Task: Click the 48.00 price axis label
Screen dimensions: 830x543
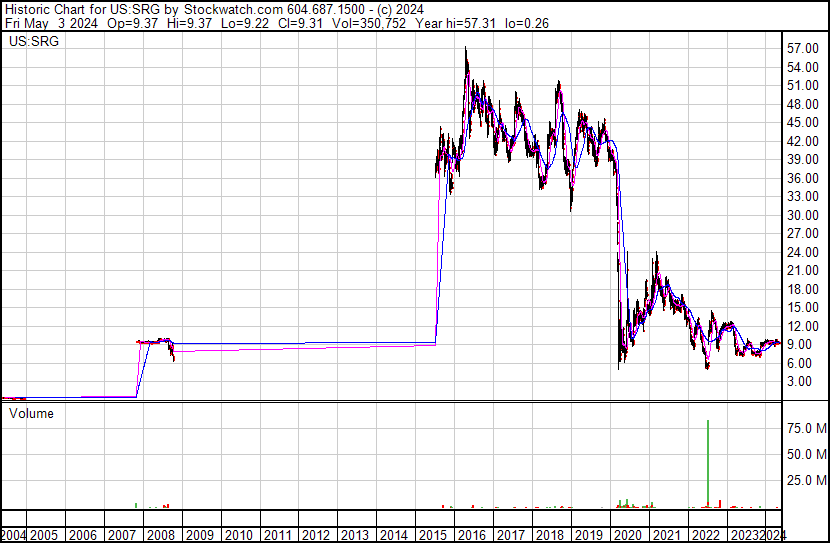Action: pyautogui.click(x=803, y=104)
